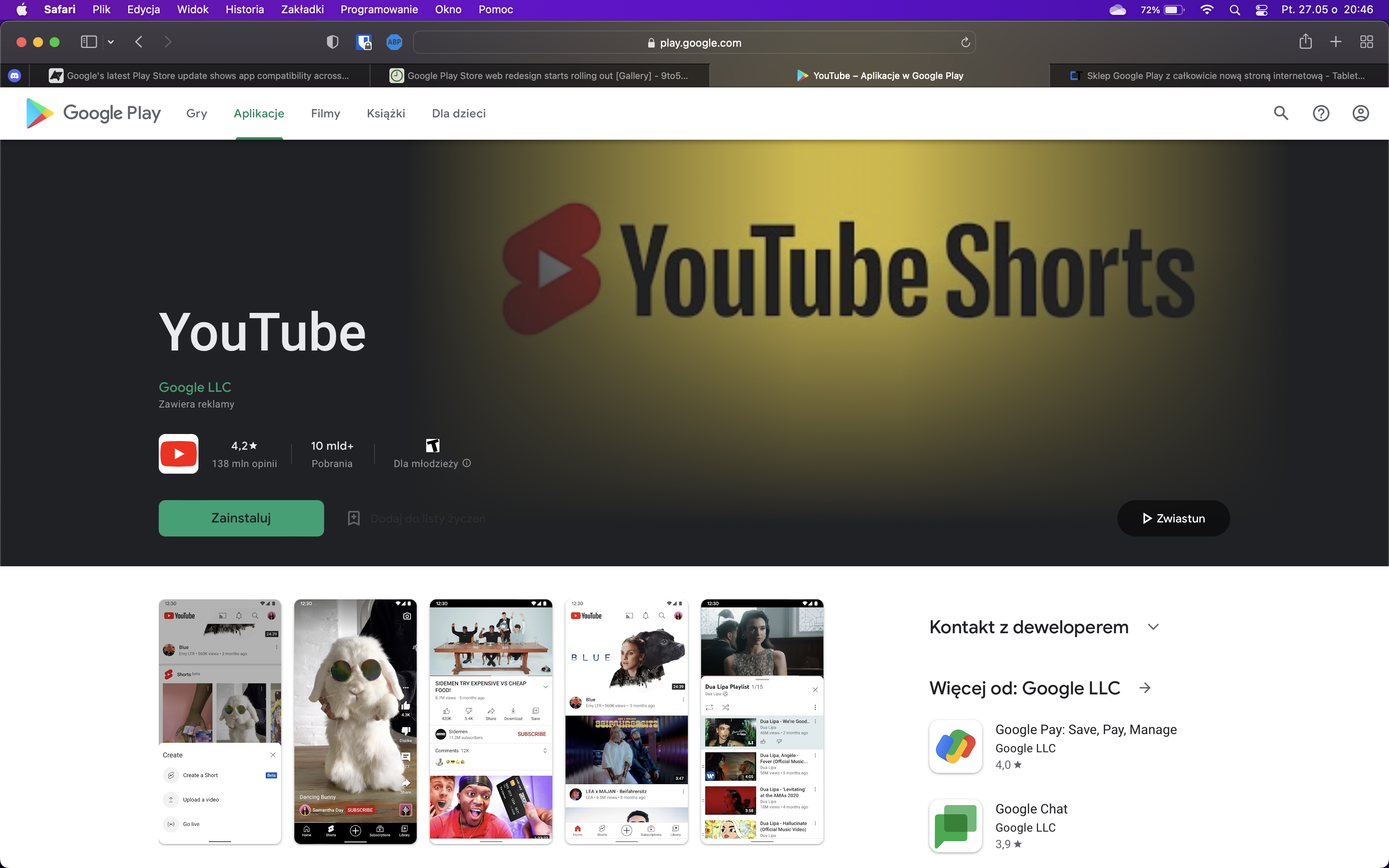Viewport: 1389px width, 868px height.
Task: Open Control Center in menu bar
Action: [1262, 10]
